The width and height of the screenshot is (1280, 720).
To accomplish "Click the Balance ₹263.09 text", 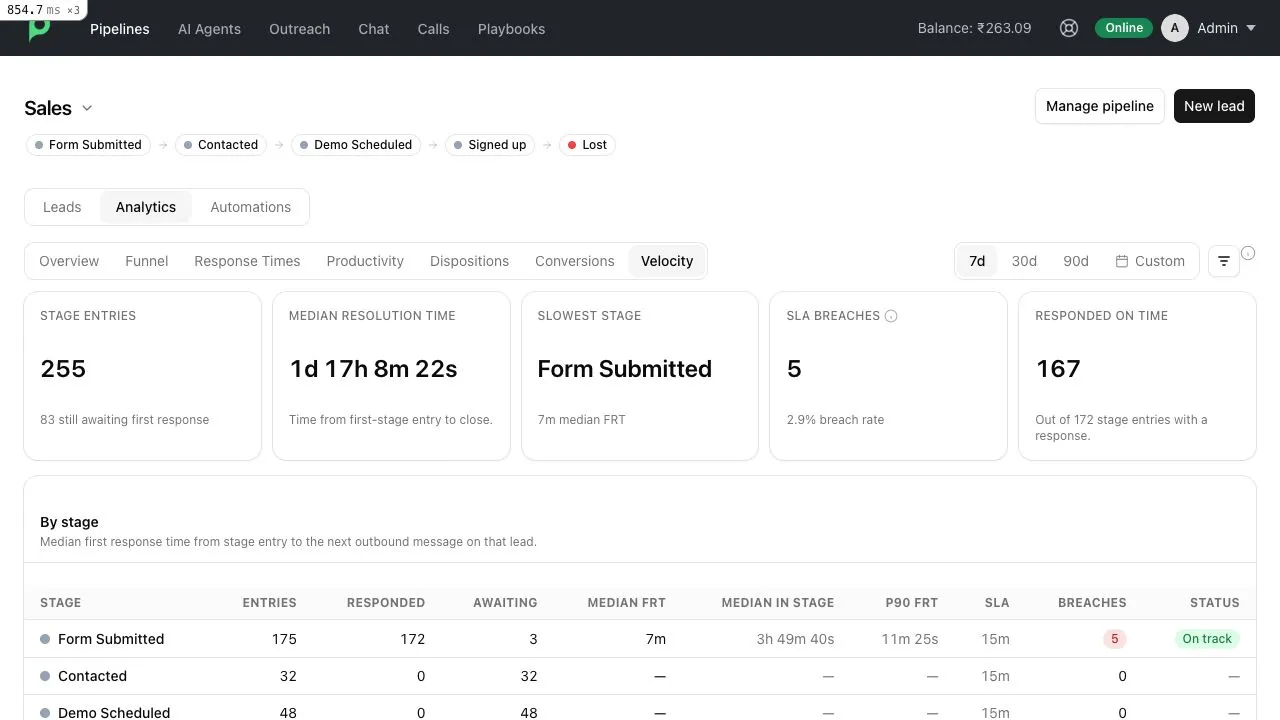I will (974, 28).
